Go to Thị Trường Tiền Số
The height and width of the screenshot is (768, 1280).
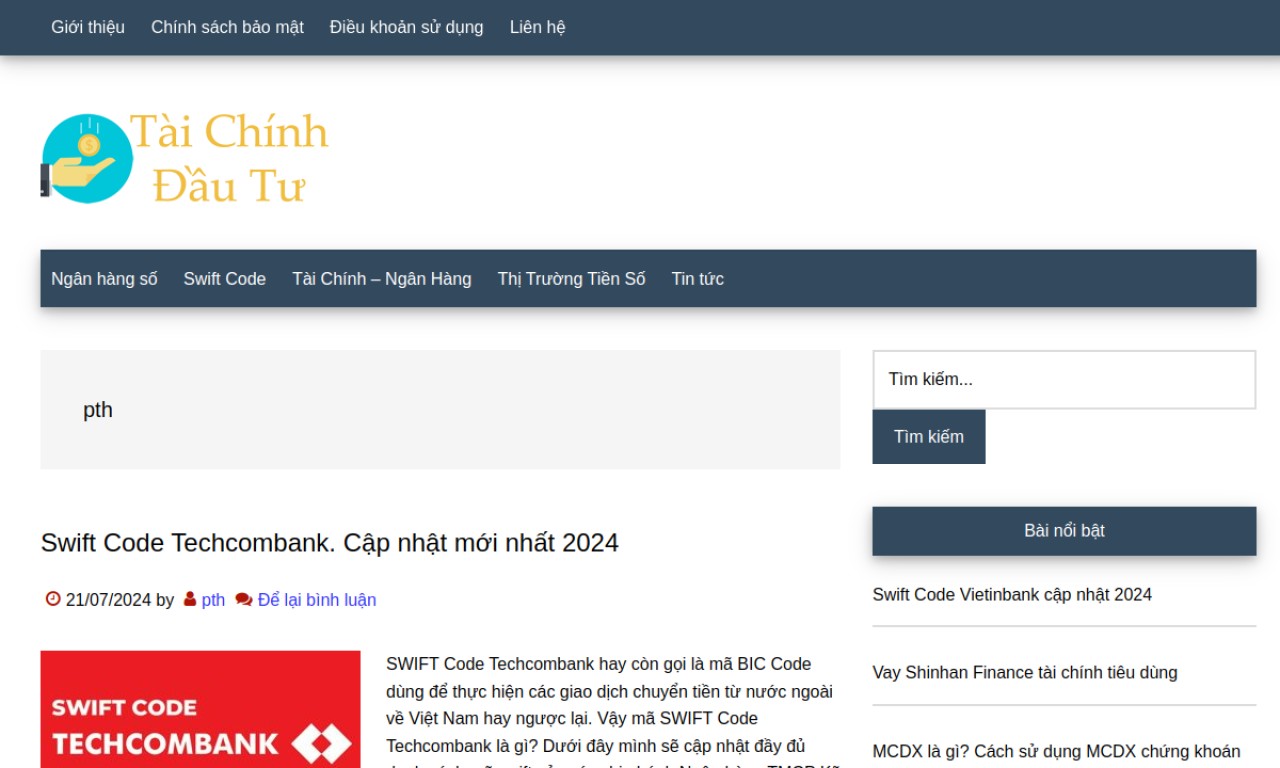click(x=572, y=279)
